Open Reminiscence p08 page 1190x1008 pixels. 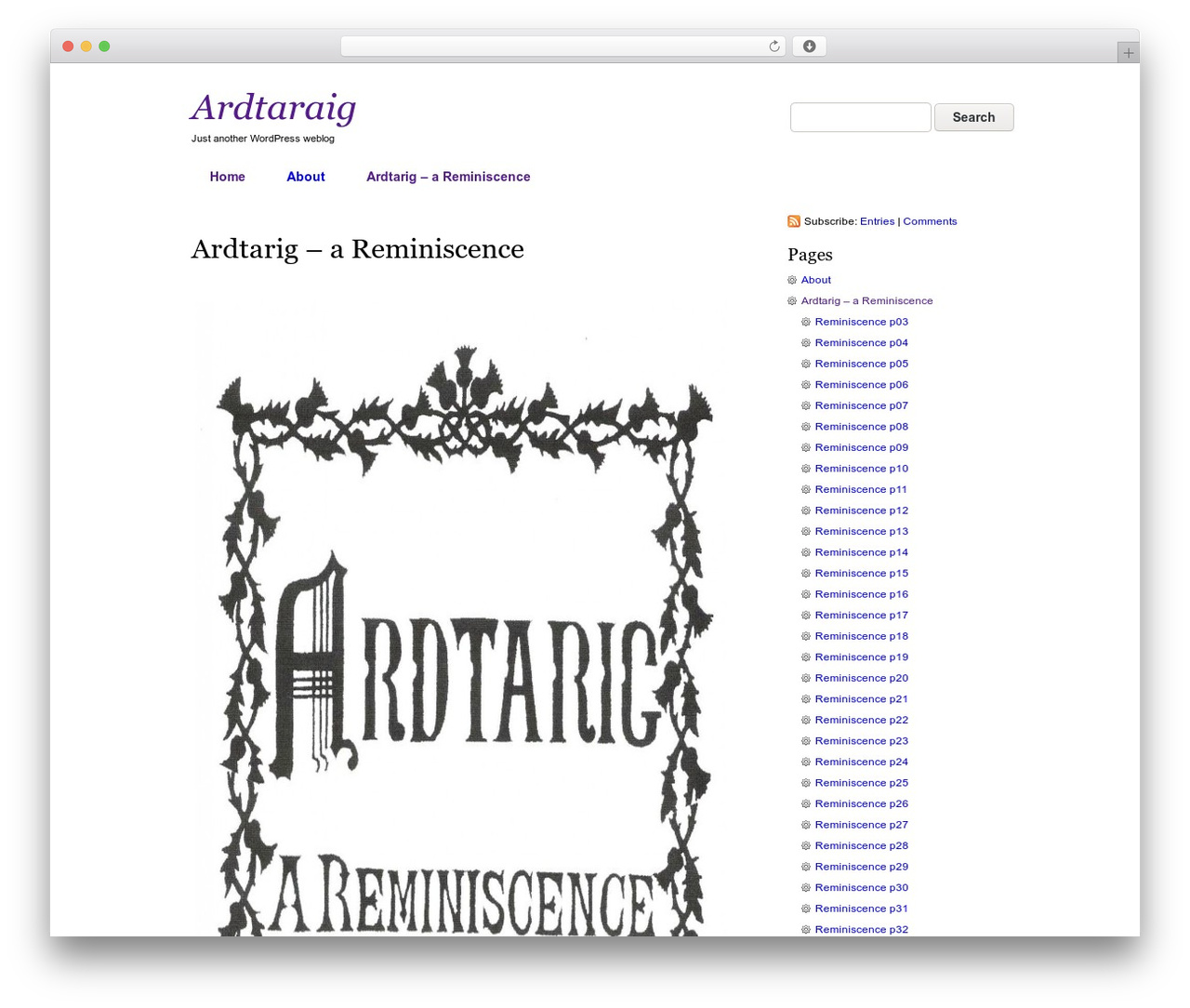(861, 427)
